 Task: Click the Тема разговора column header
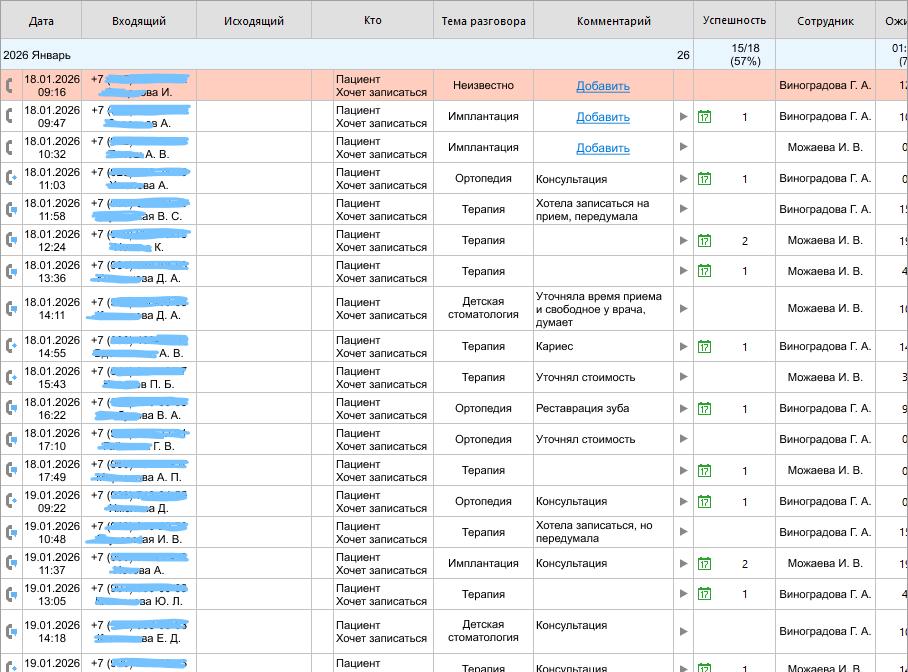pos(483,21)
